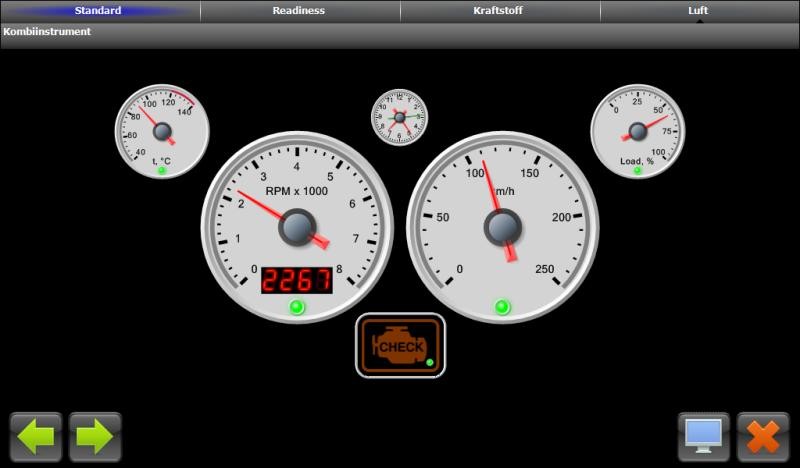Open the Luft tab
The width and height of the screenshot is (800, 468).
click(699, 11)
